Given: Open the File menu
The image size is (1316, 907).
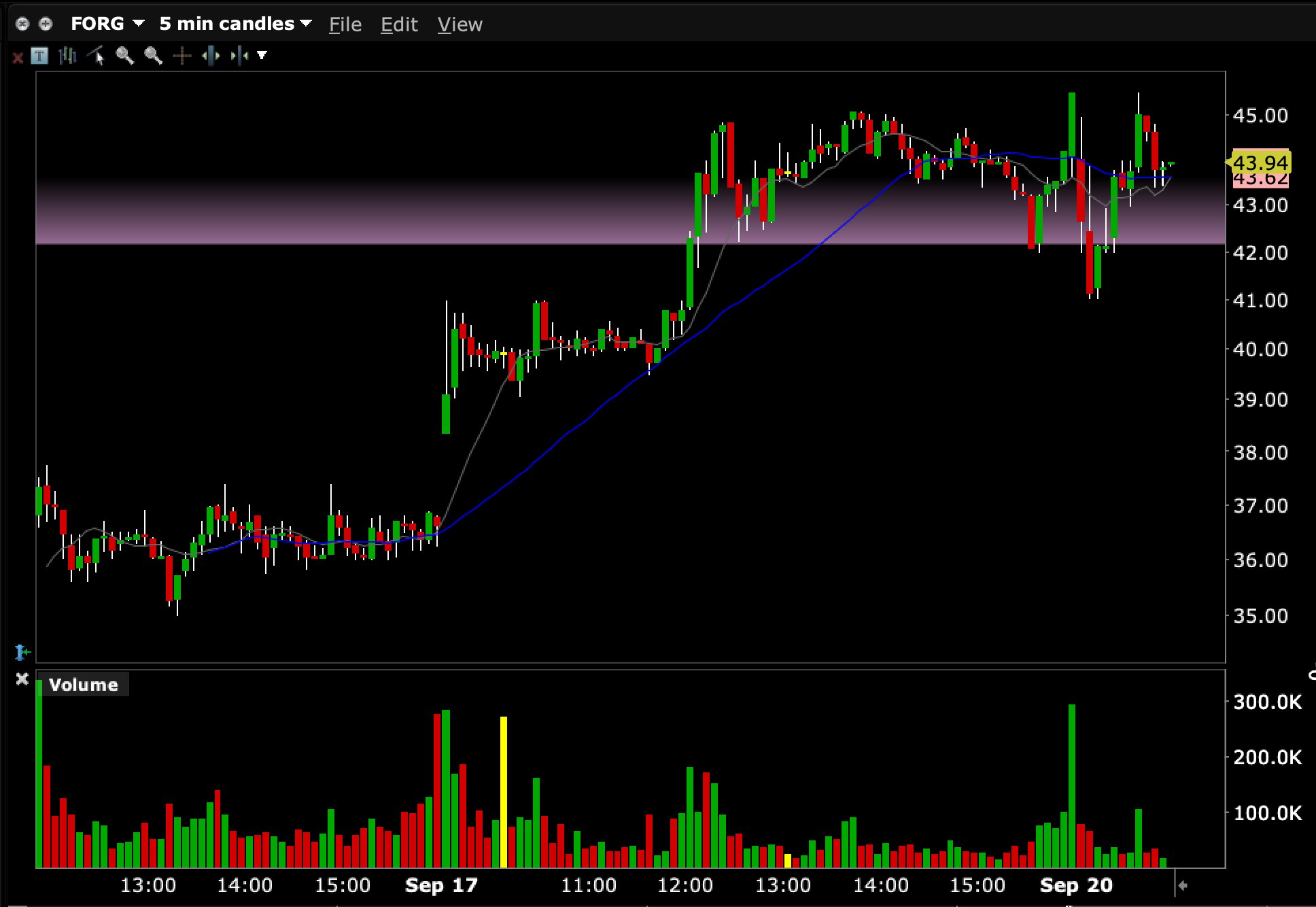Looking at the screenshot, I should [x=345, y=25].
